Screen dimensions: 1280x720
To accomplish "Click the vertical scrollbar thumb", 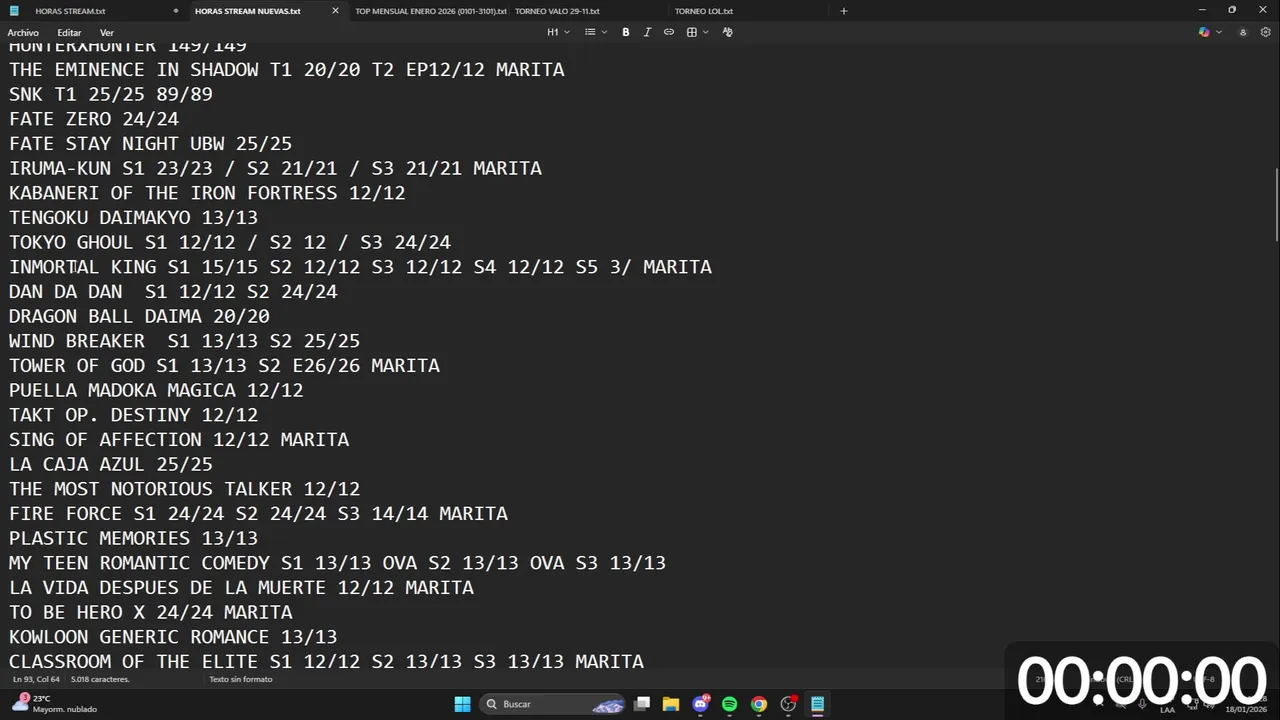I will [1276, 205].
